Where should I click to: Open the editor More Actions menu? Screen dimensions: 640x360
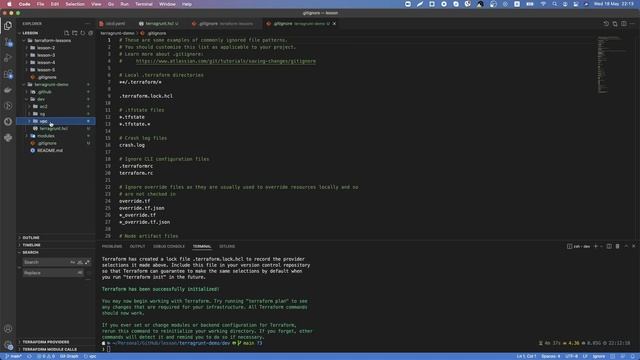pyautogui.click(x=632, y=24)
